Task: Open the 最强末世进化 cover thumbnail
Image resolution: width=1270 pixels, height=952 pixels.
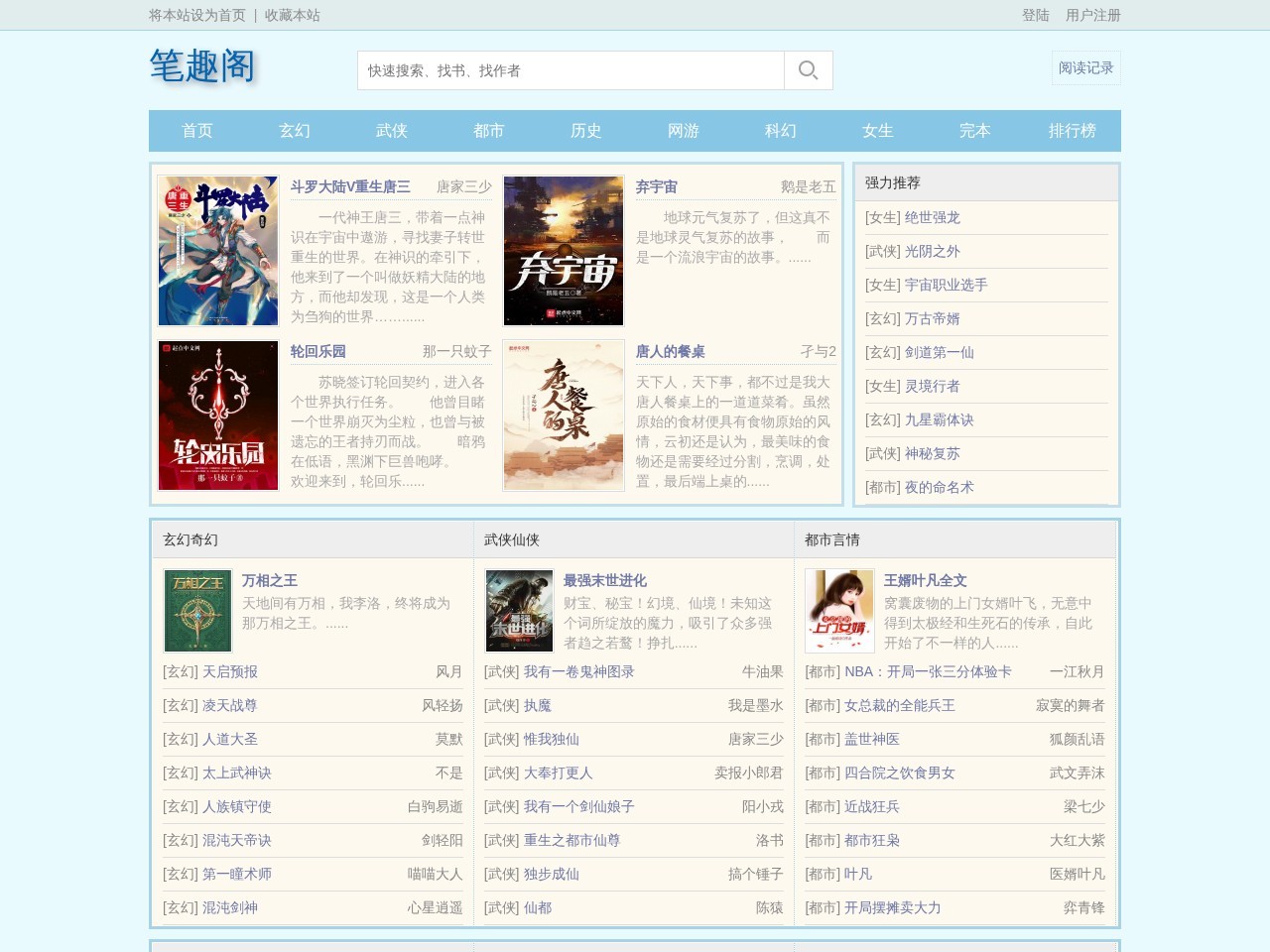Action: tap(519, 610)
